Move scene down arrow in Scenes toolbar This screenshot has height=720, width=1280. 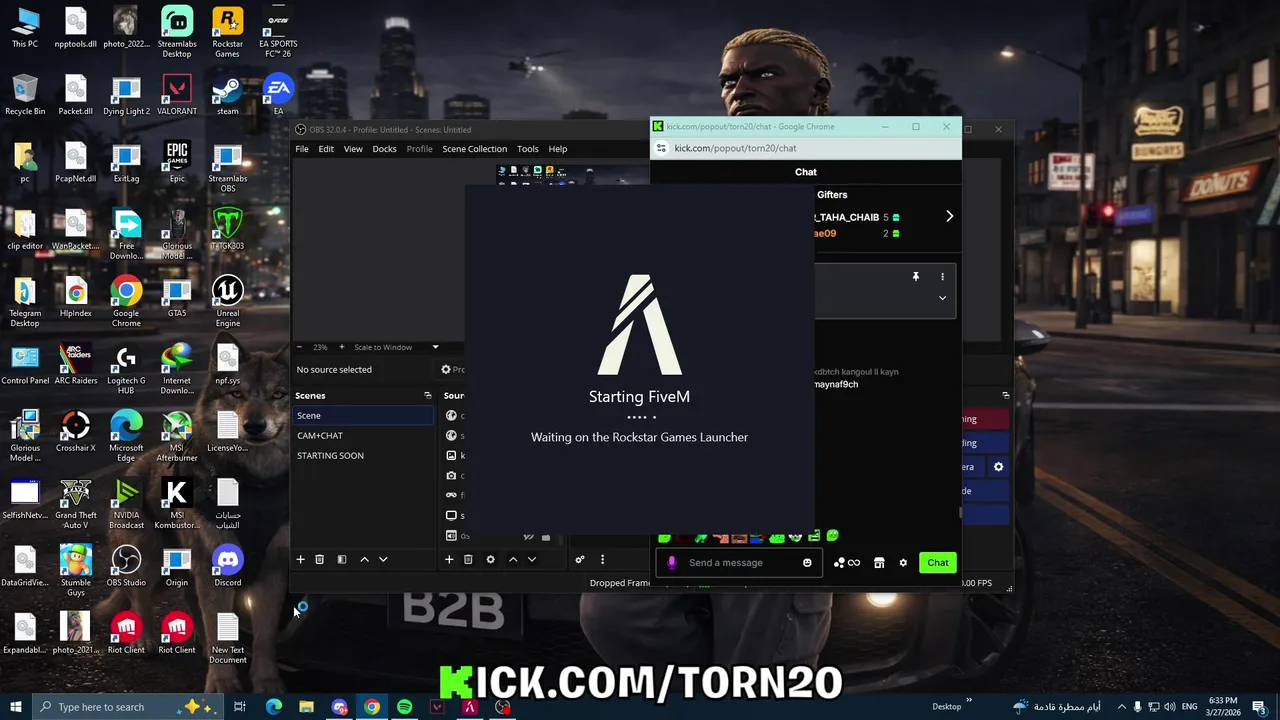[x=383, y=560]
